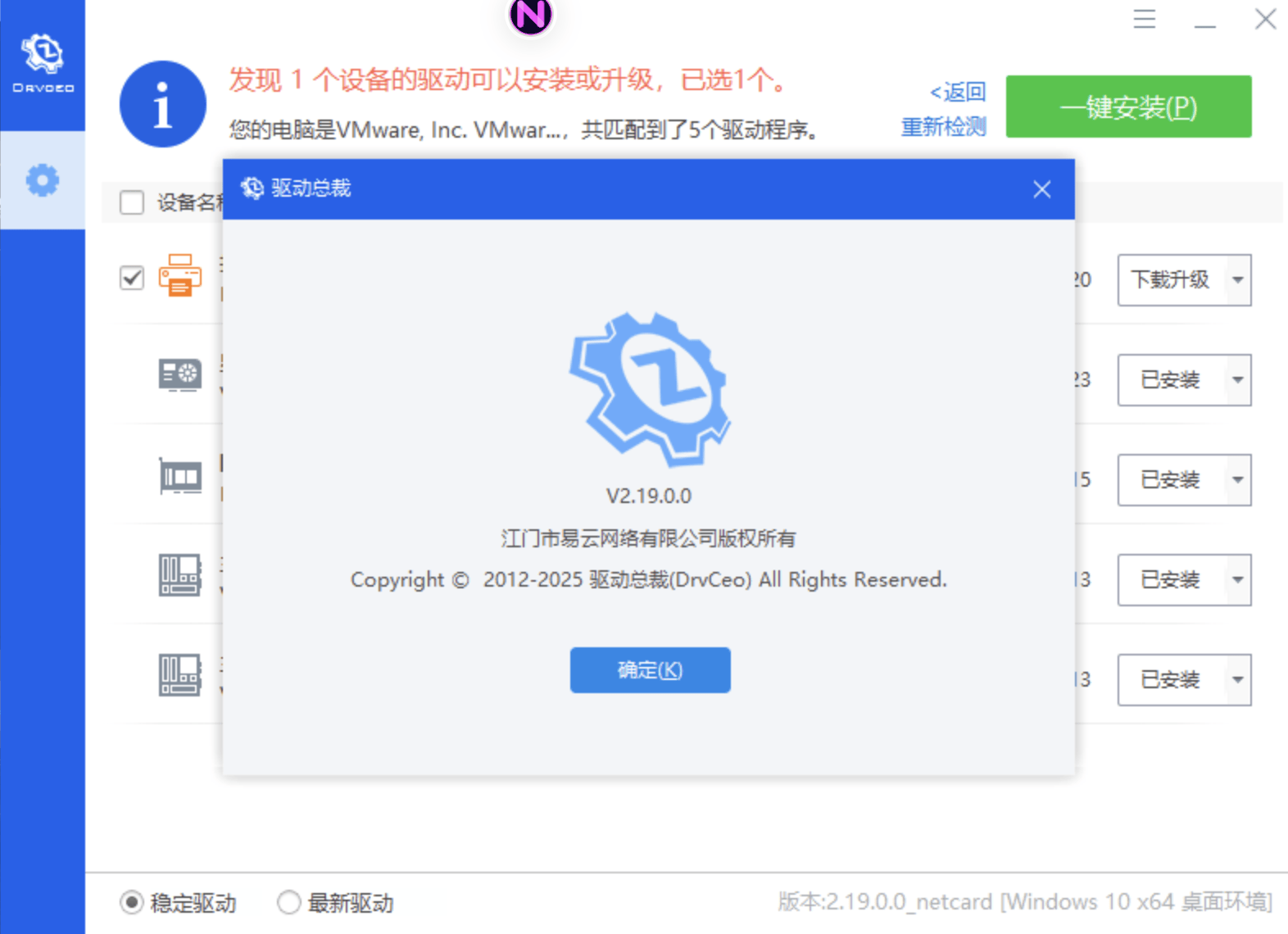Click the purple N icon at the top
The width and height of the screenshot is (1288, 934).
tap(530, 16)
